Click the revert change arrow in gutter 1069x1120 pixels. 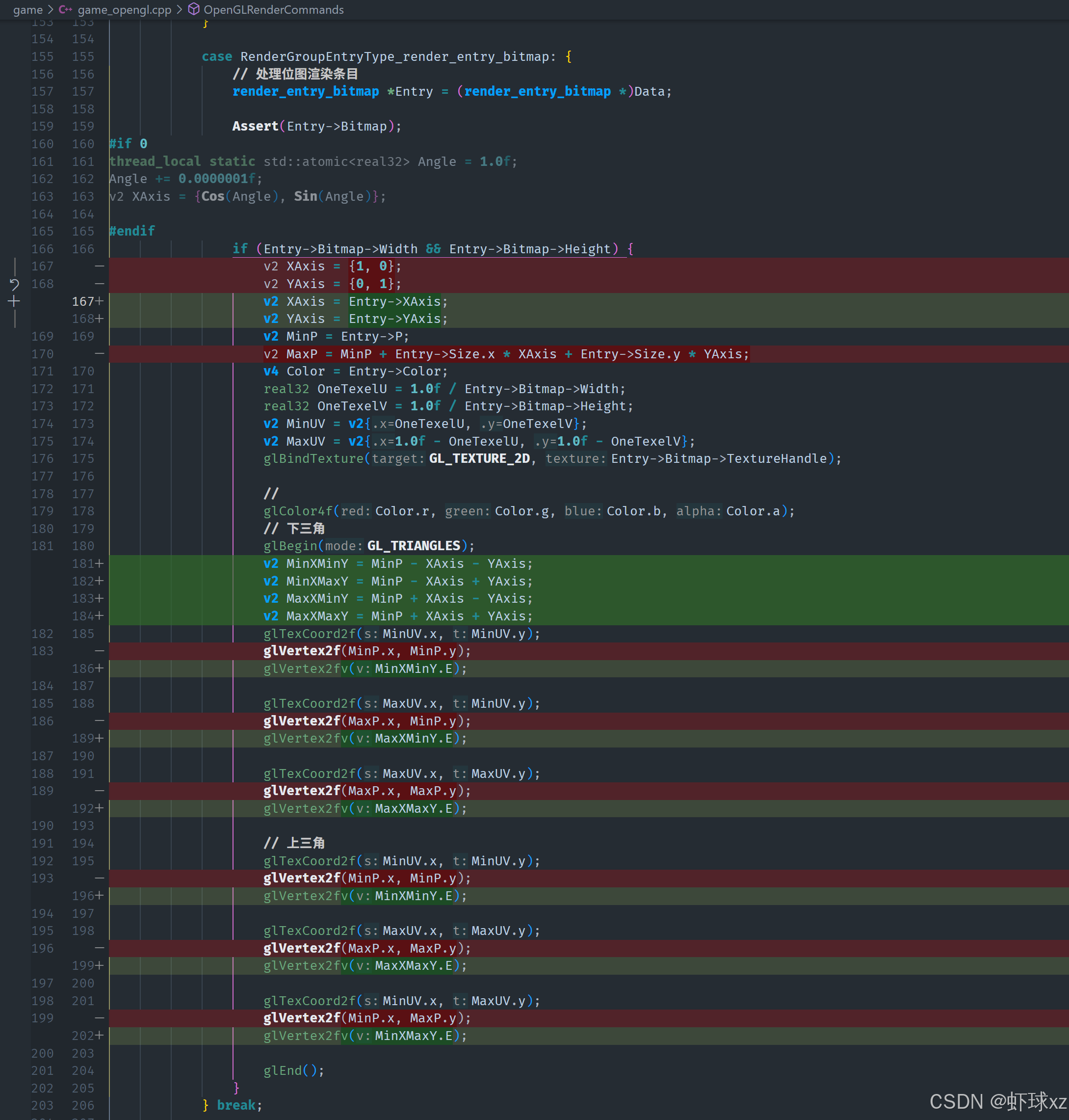click(x=14, y=284)
